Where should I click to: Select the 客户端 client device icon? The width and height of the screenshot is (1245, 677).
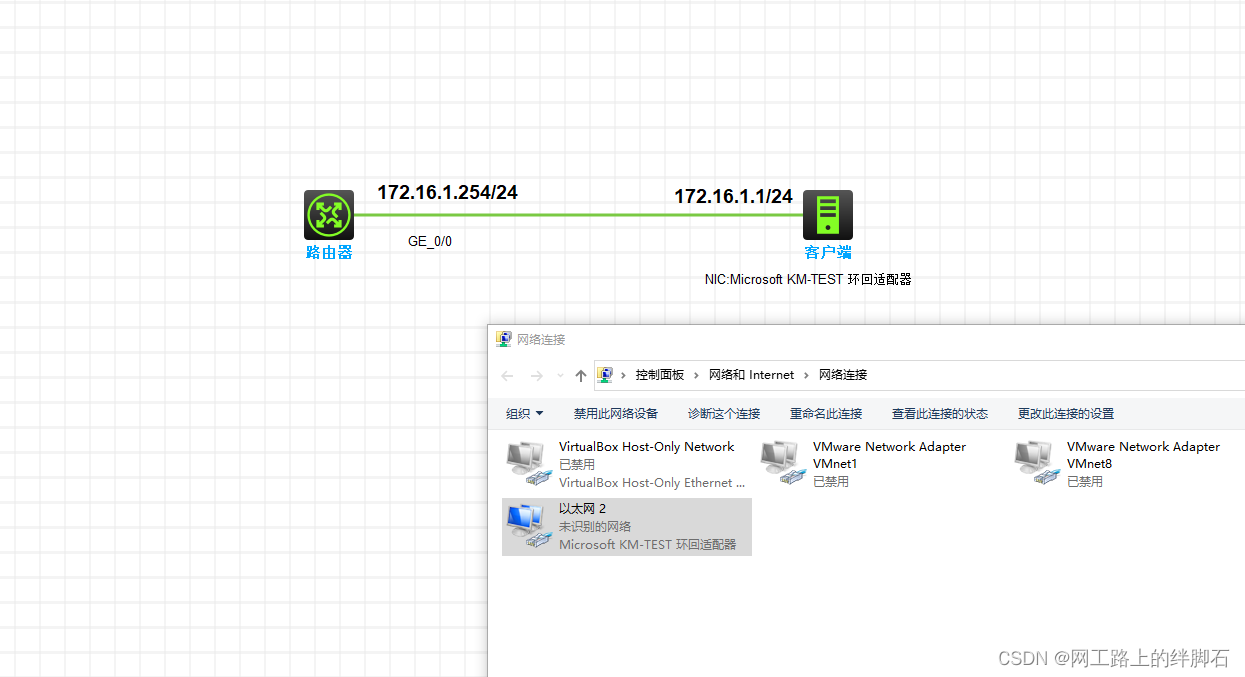pyautogui.click(x=827, y=214)
